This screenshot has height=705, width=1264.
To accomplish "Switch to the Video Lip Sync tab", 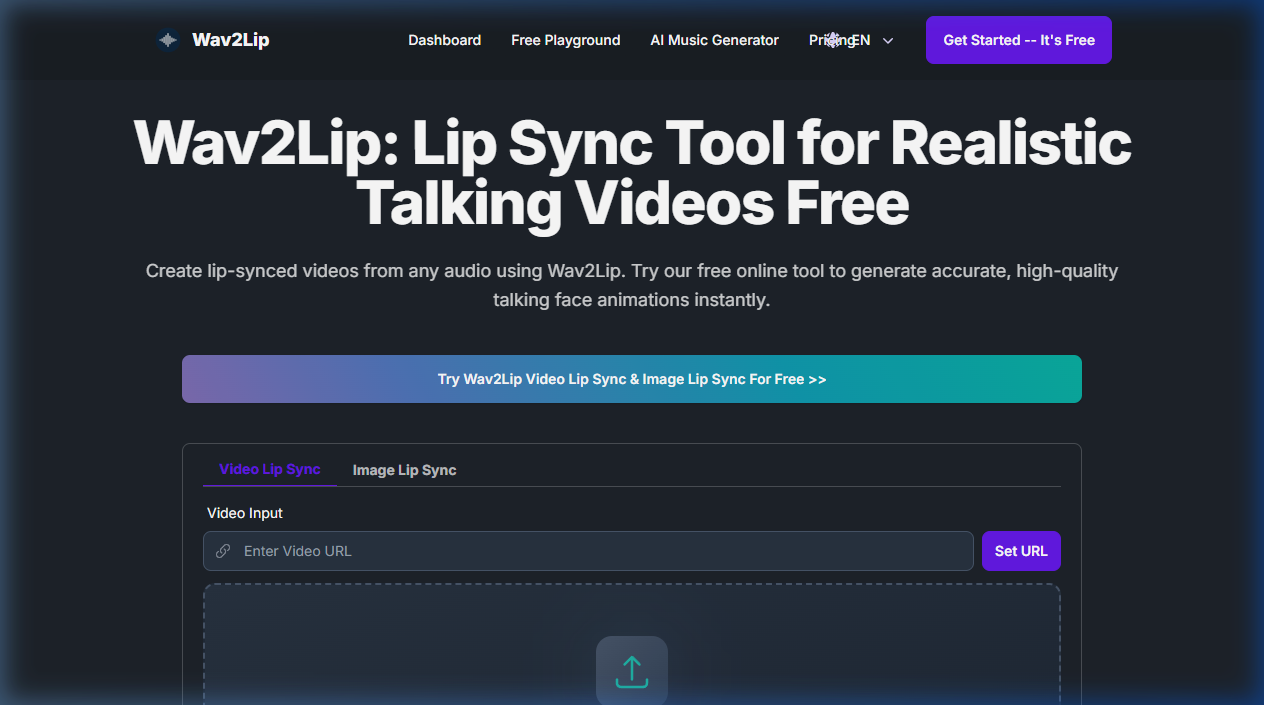I will (x=269, y=469).
